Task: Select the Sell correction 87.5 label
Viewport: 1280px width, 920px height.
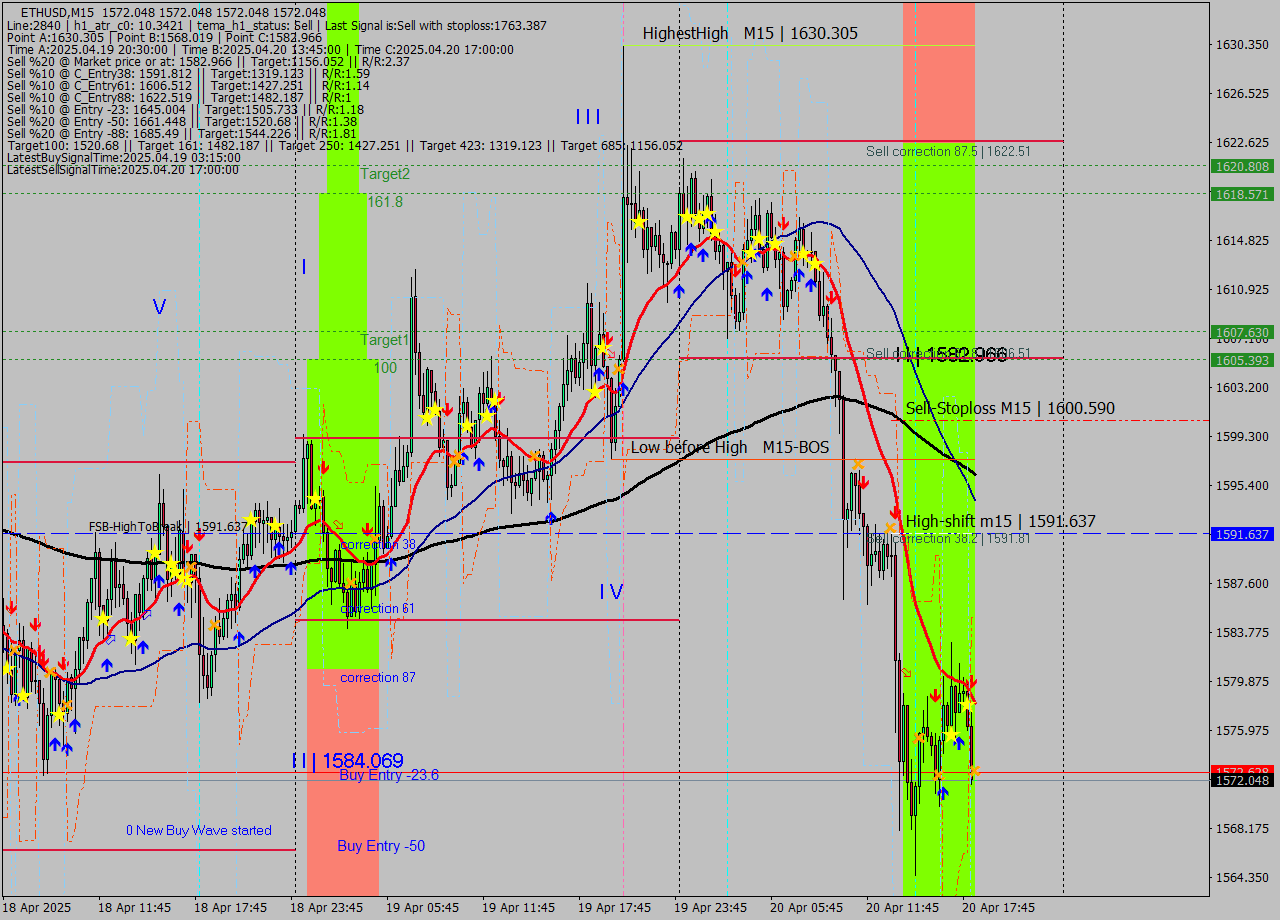Action: pyautogui.click(x=948, y=151)
